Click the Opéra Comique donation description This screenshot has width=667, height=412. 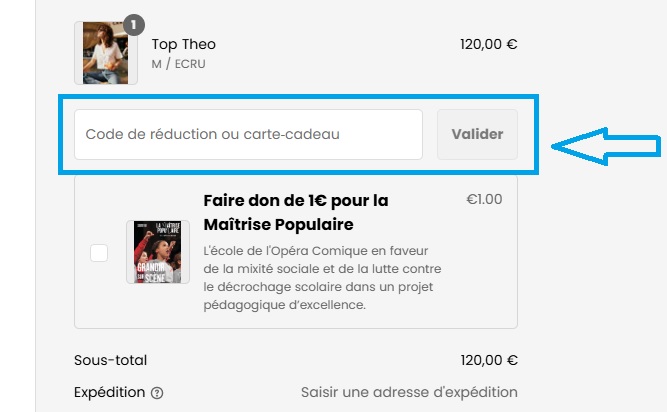pos(322,278)
